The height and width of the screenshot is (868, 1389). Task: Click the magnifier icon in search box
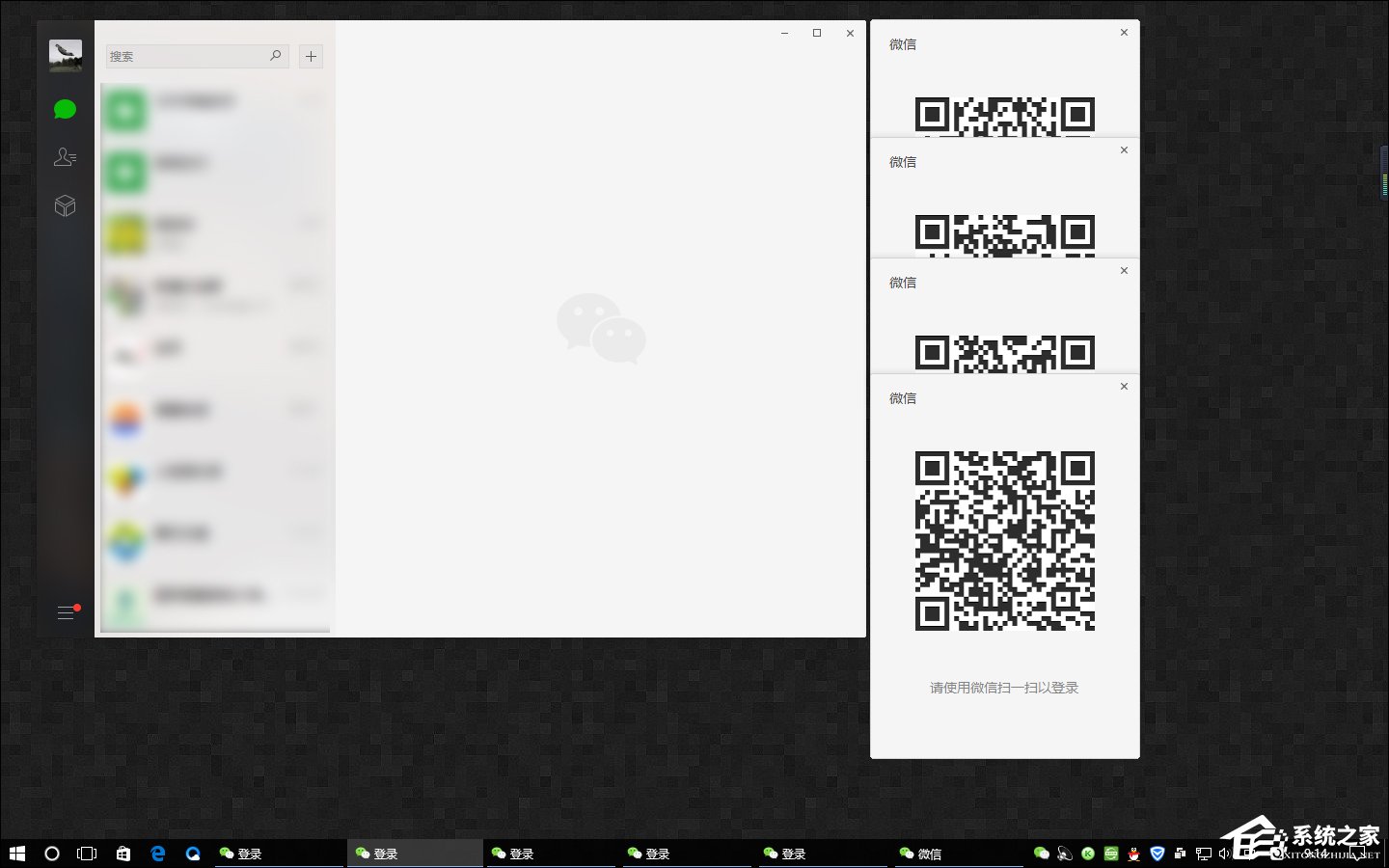click(x=276, y=56)
